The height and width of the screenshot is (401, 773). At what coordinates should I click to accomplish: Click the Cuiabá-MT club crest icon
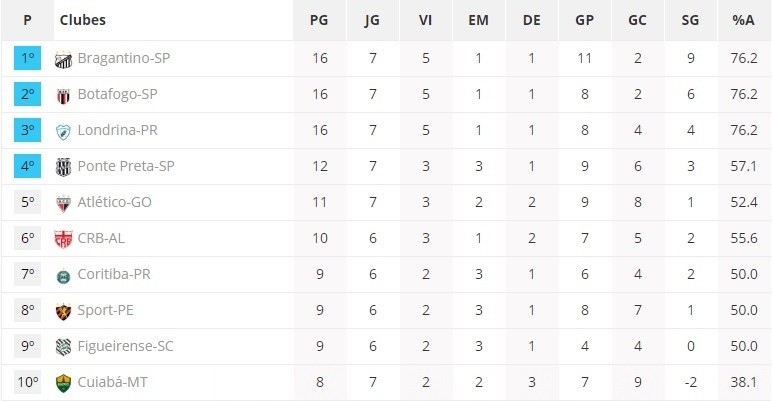(x=63, y=383)
